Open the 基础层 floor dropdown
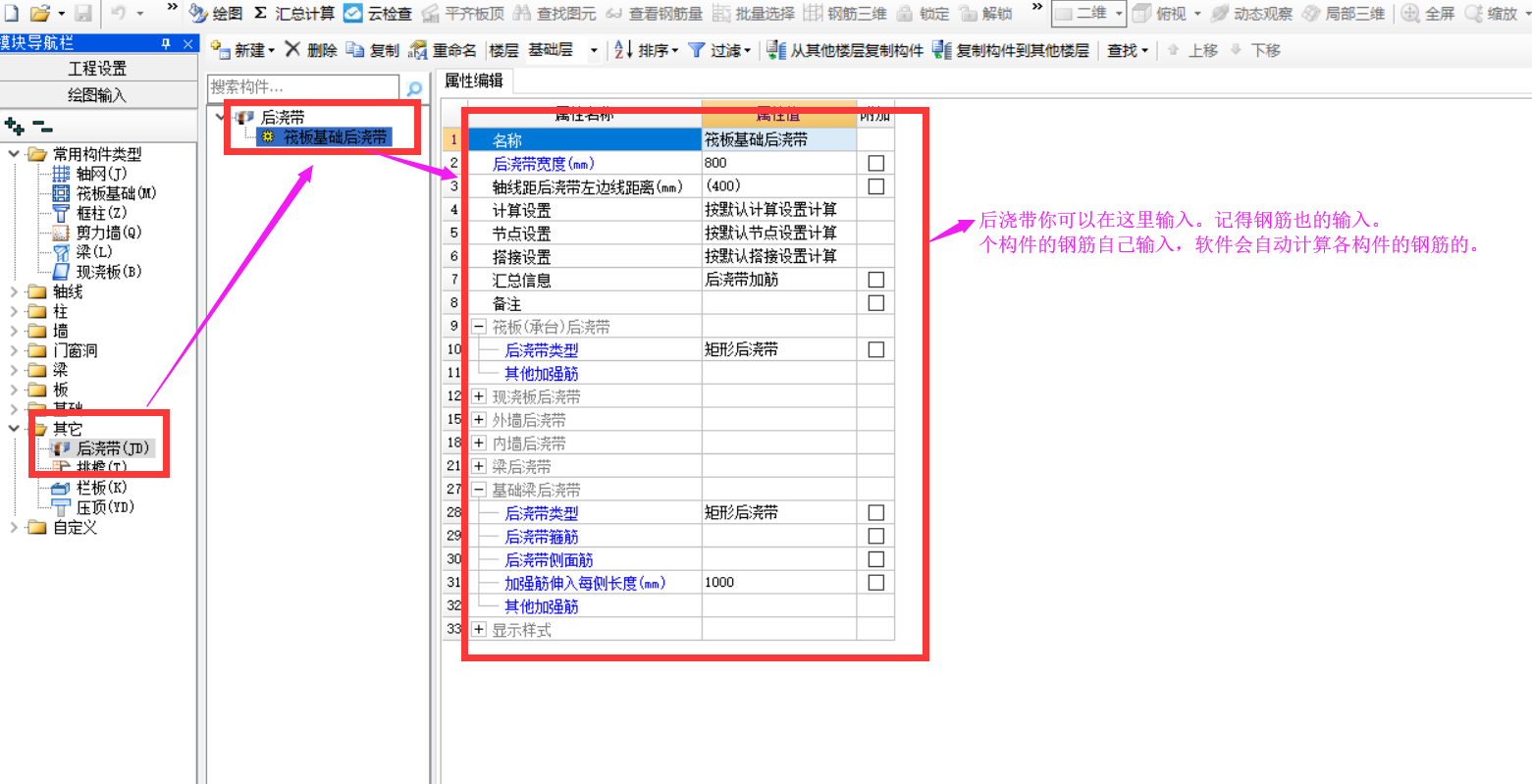This screenshot has width=1532, height=784. 595,51
